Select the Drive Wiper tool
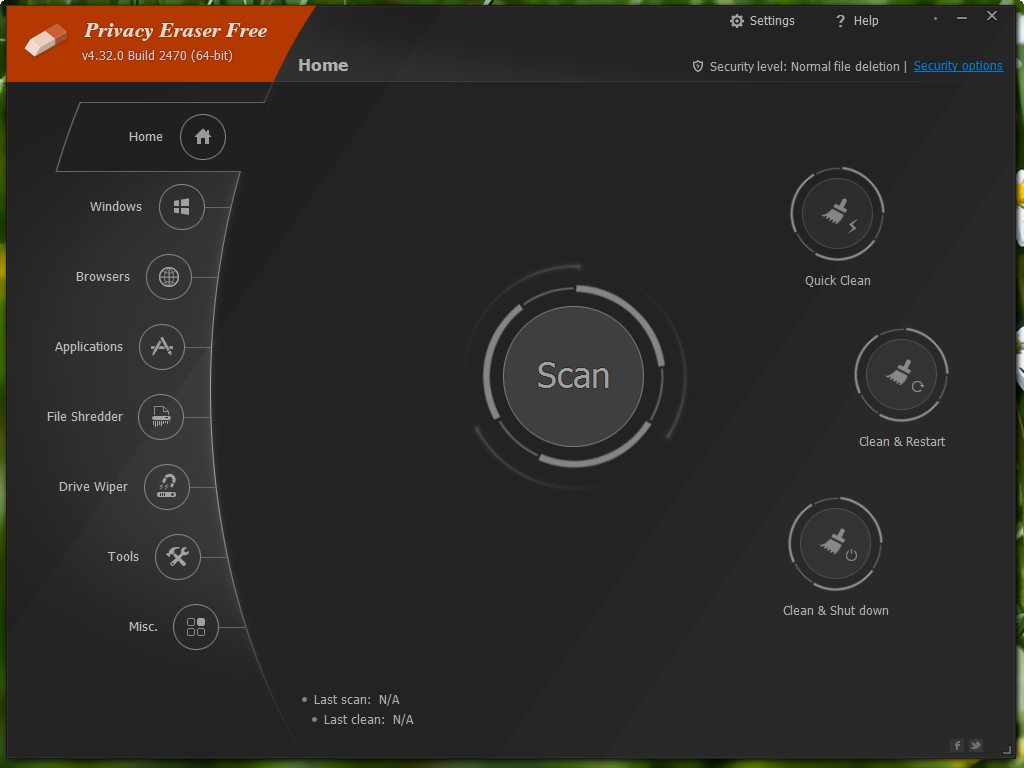Viewport: 1024px width, 768px height. pyautogui.click(x=167, y=487)
